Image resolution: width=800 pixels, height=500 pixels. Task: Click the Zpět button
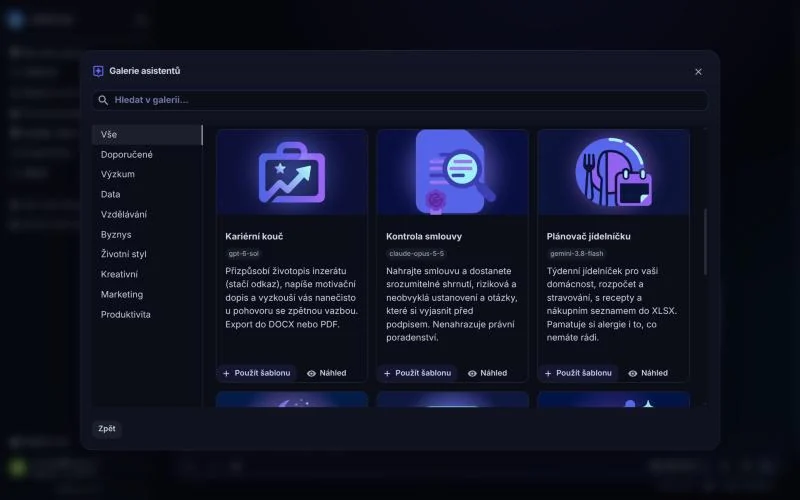(x=107, y=429)
